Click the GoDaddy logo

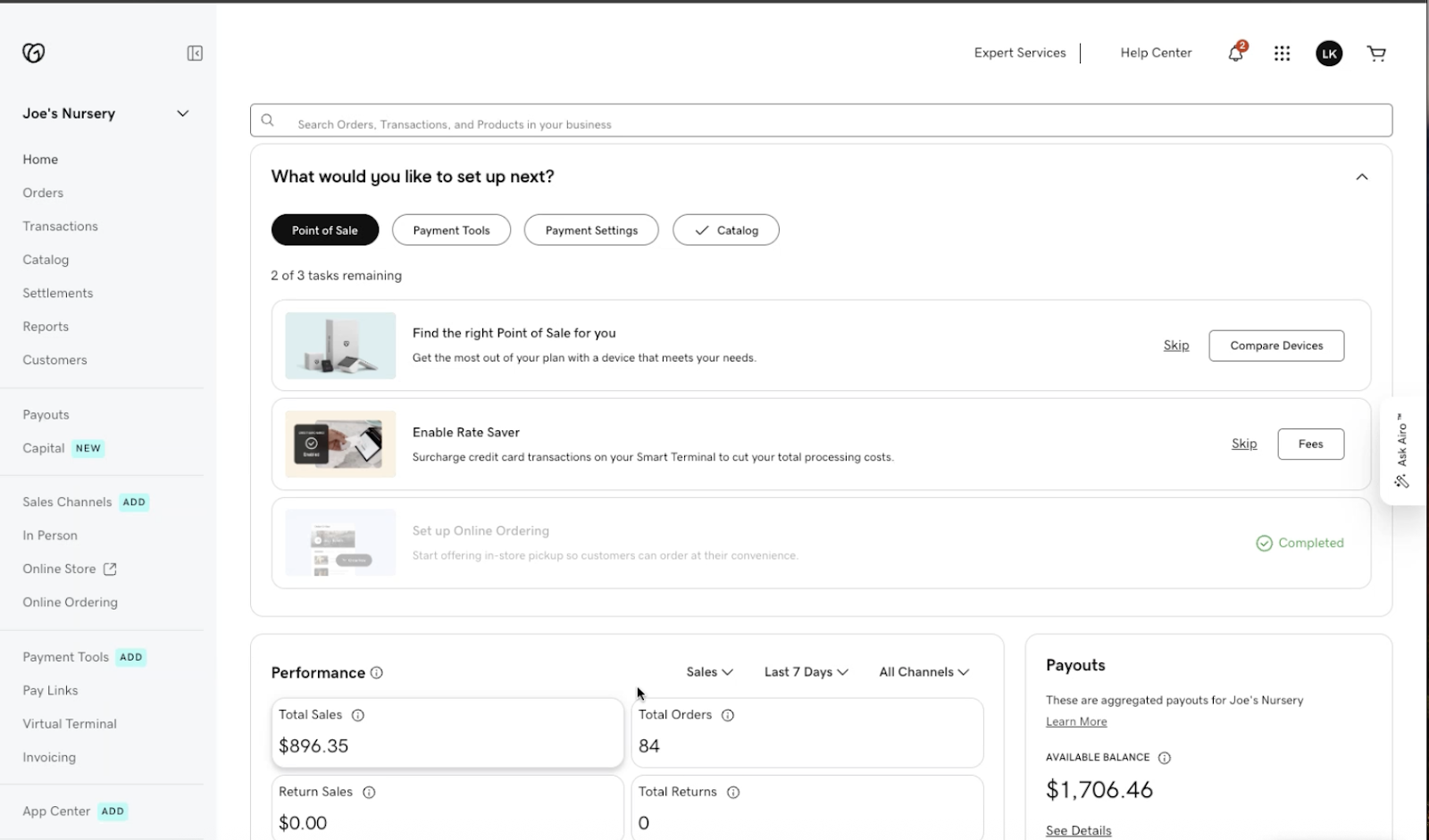[33, 53]
